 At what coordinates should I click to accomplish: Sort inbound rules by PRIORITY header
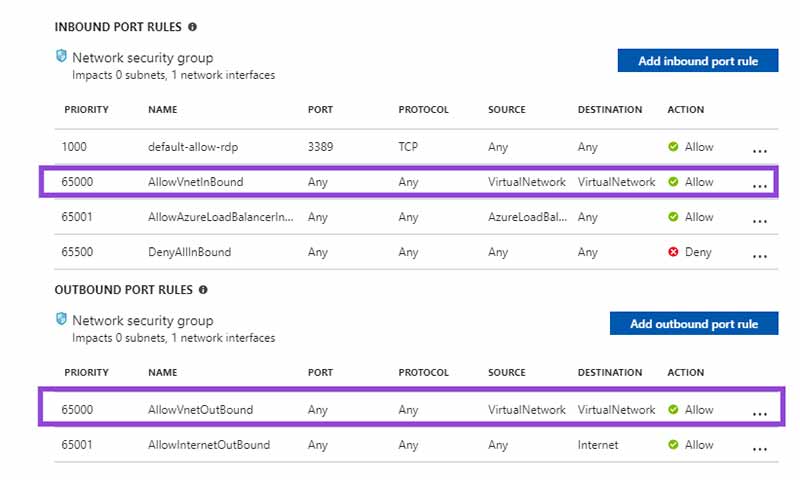tap(86, 110)
